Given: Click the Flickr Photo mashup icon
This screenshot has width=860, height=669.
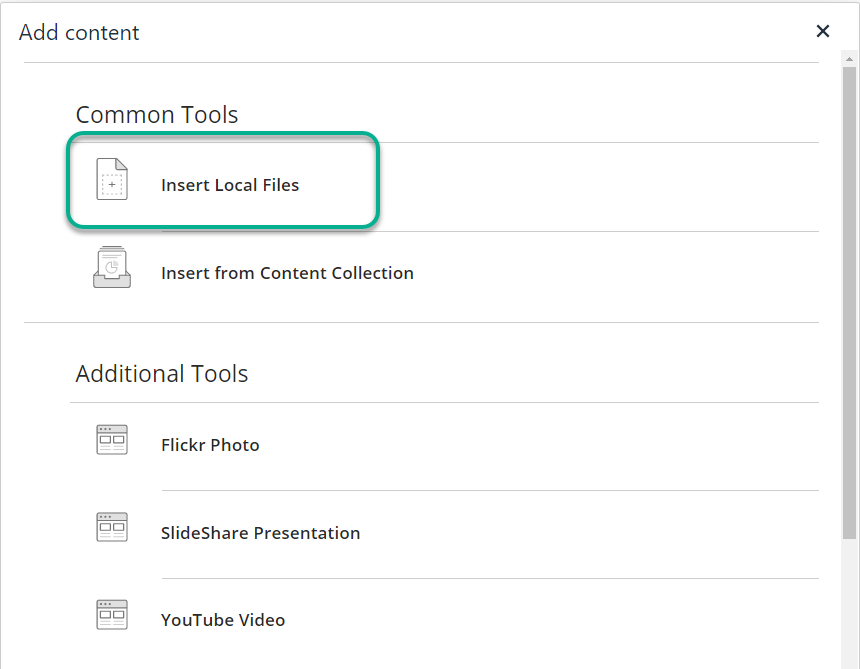Looking at the screenshot, I should tap(112, 439).
